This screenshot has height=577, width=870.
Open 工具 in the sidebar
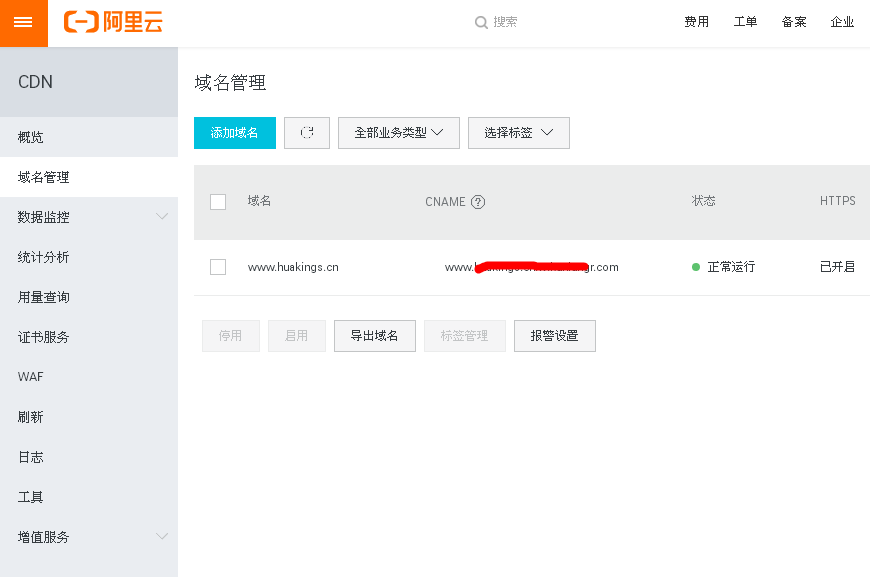(x=89, y=497)
